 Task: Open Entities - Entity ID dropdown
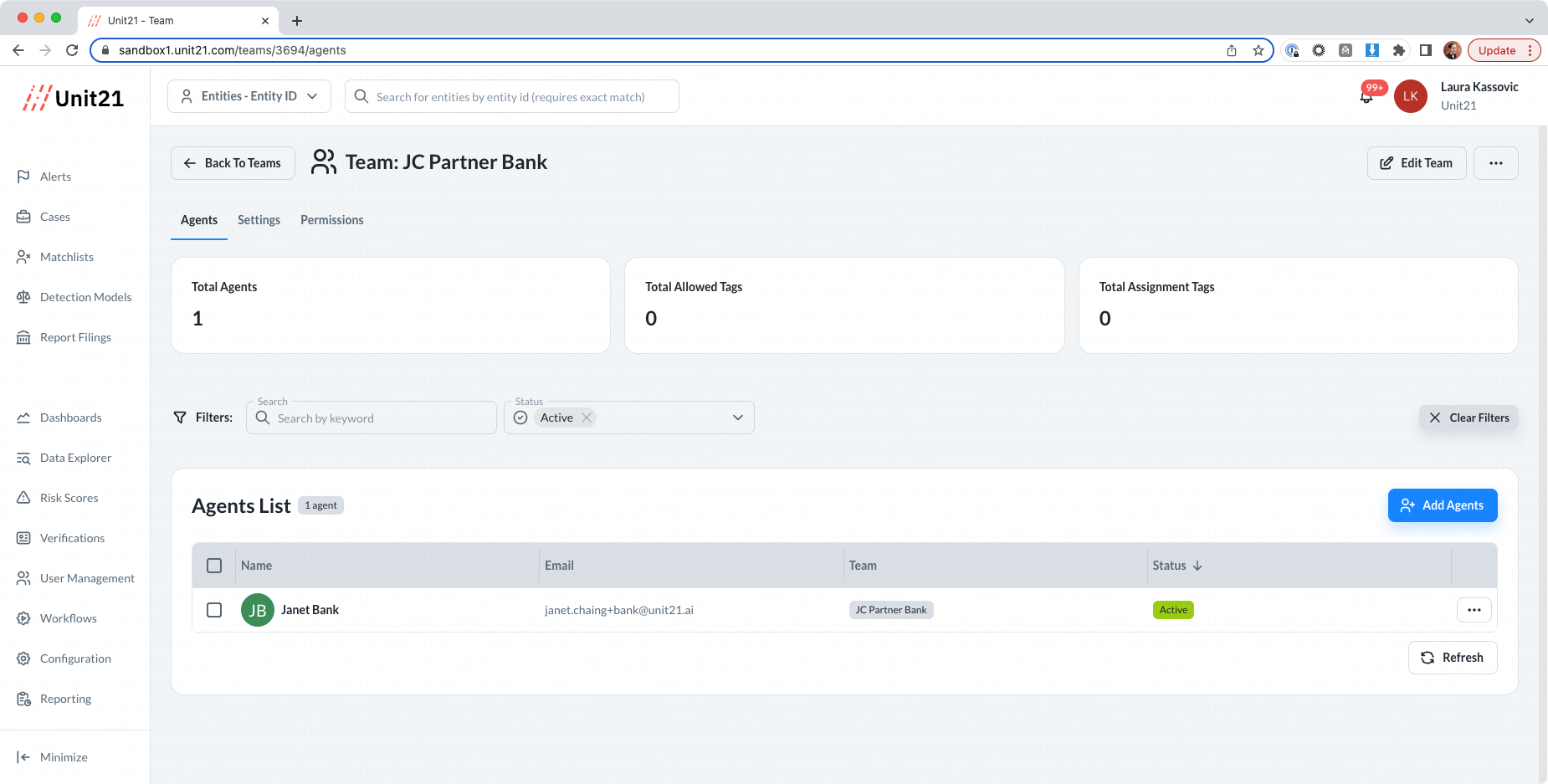249,96
